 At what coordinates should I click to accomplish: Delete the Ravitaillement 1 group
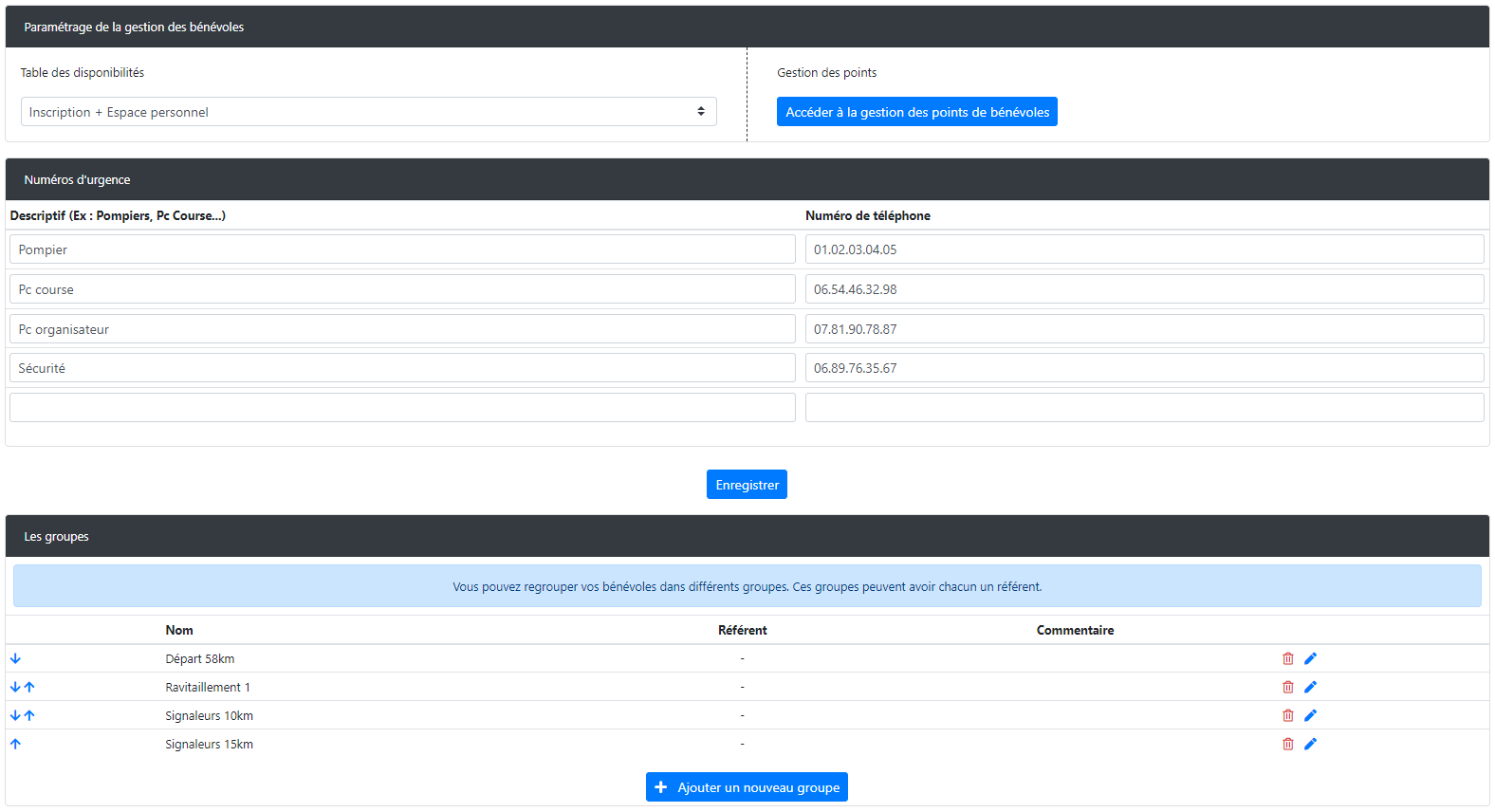1287,687
